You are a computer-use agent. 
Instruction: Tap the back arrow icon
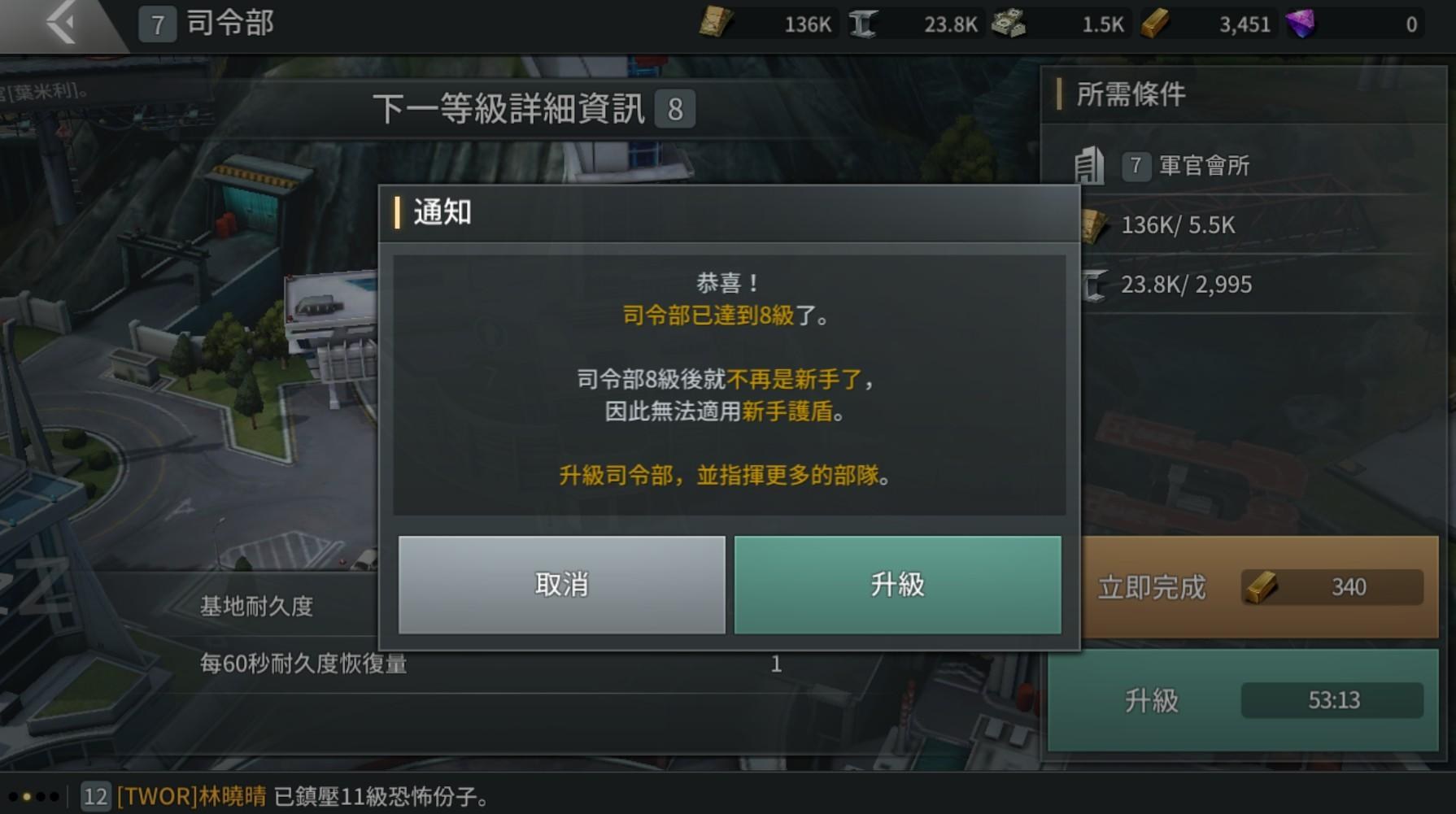click(x=61, y=23)
